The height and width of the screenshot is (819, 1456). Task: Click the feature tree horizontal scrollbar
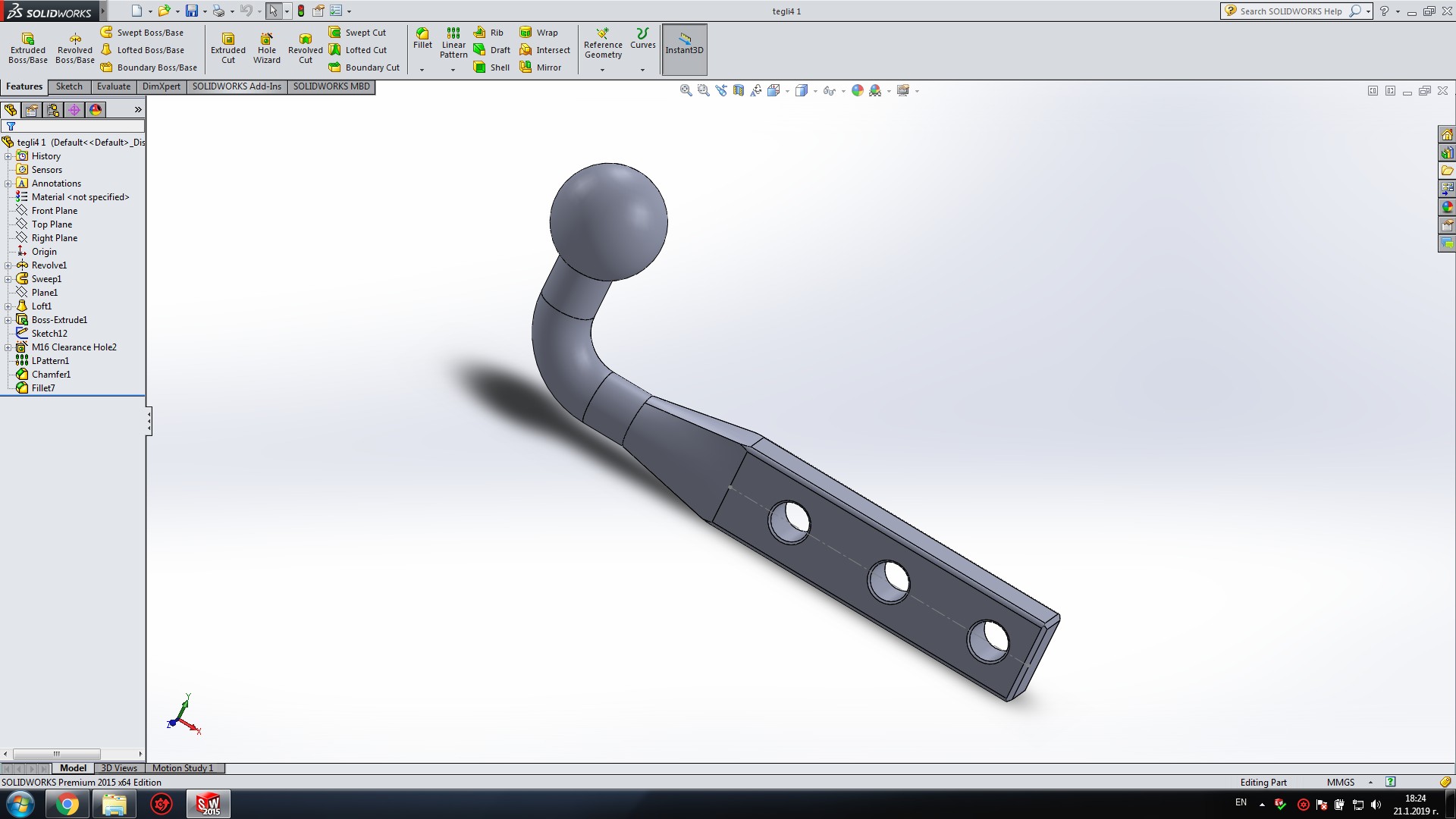[56, 754]
